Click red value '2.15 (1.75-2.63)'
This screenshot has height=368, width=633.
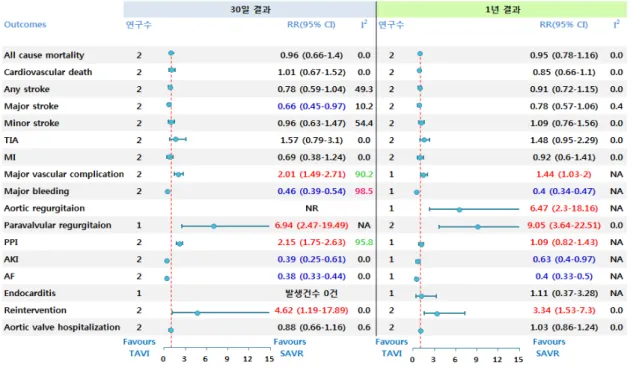click(311, 242)
